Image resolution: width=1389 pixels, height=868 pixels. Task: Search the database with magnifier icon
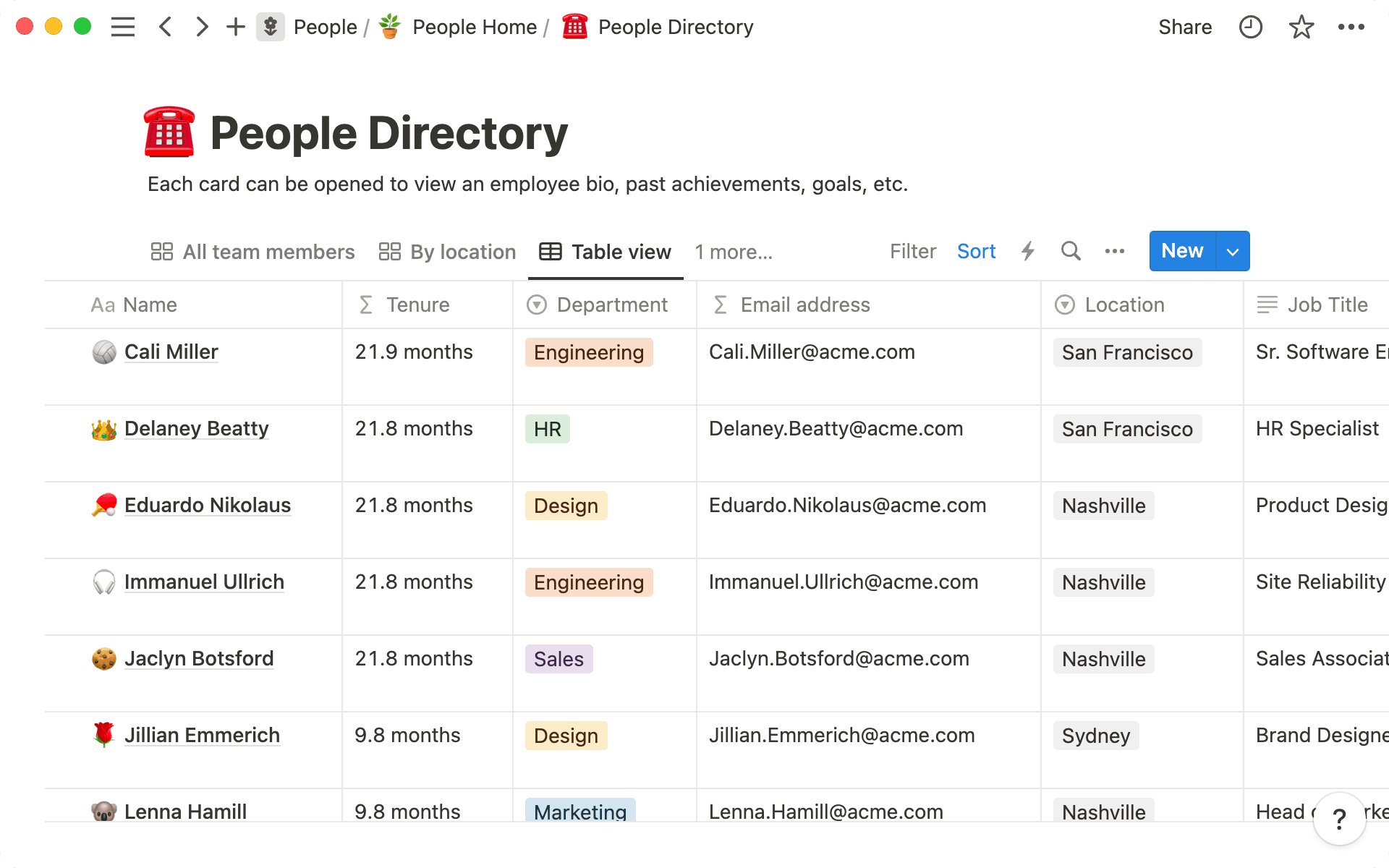click(x=1071, y=251)
